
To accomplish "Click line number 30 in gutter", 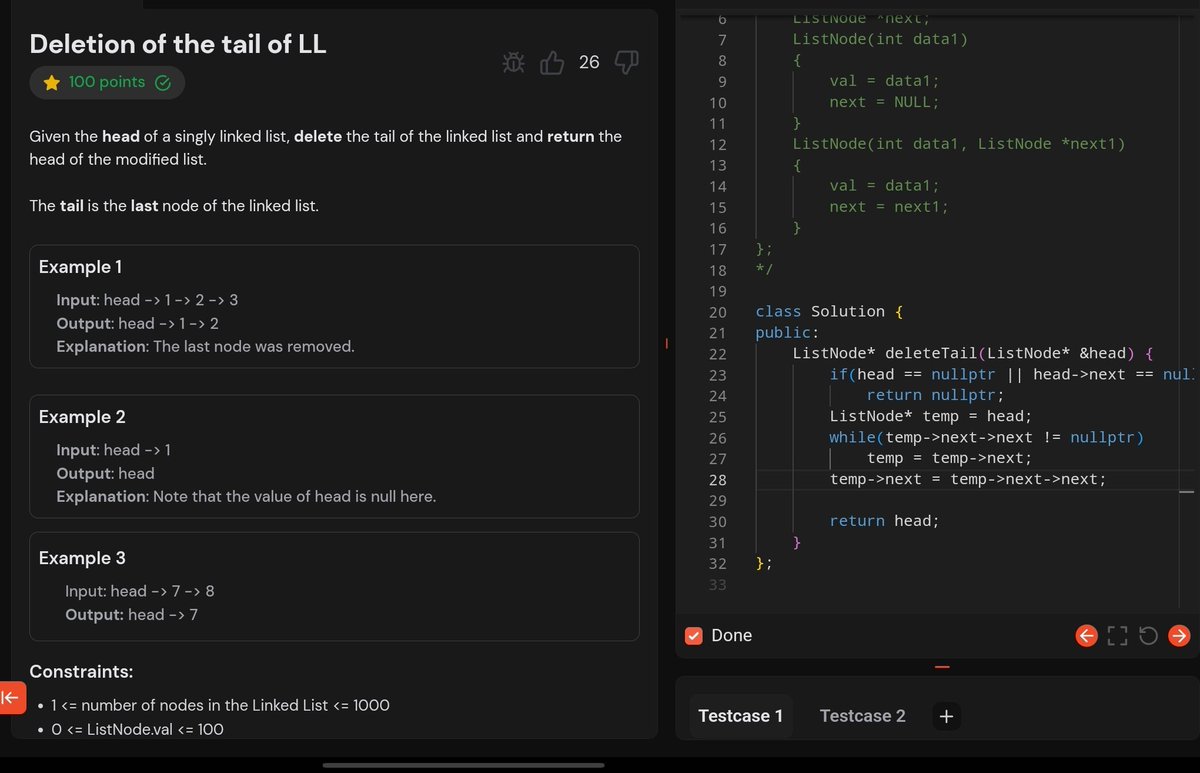I will pos(716,522).
